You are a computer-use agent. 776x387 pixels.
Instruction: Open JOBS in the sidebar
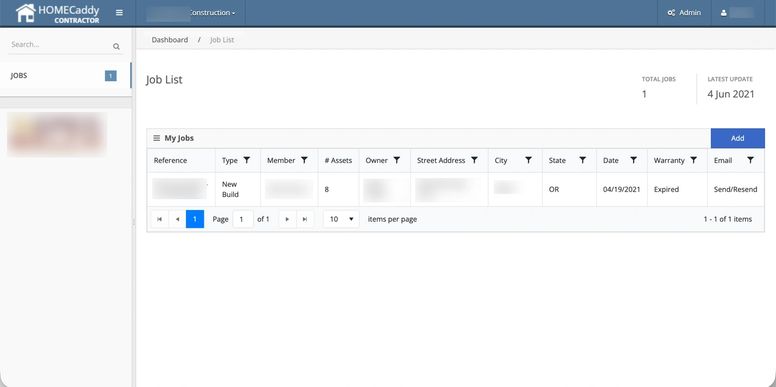click(65, 76)
